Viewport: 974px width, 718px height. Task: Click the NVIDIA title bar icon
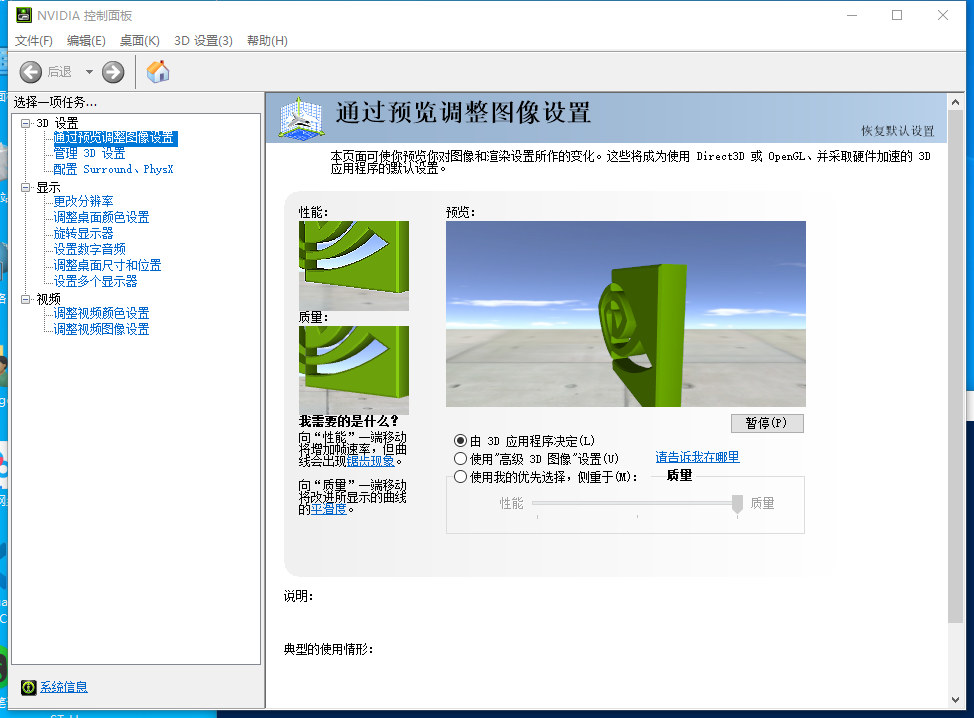(x=27, y=14)
